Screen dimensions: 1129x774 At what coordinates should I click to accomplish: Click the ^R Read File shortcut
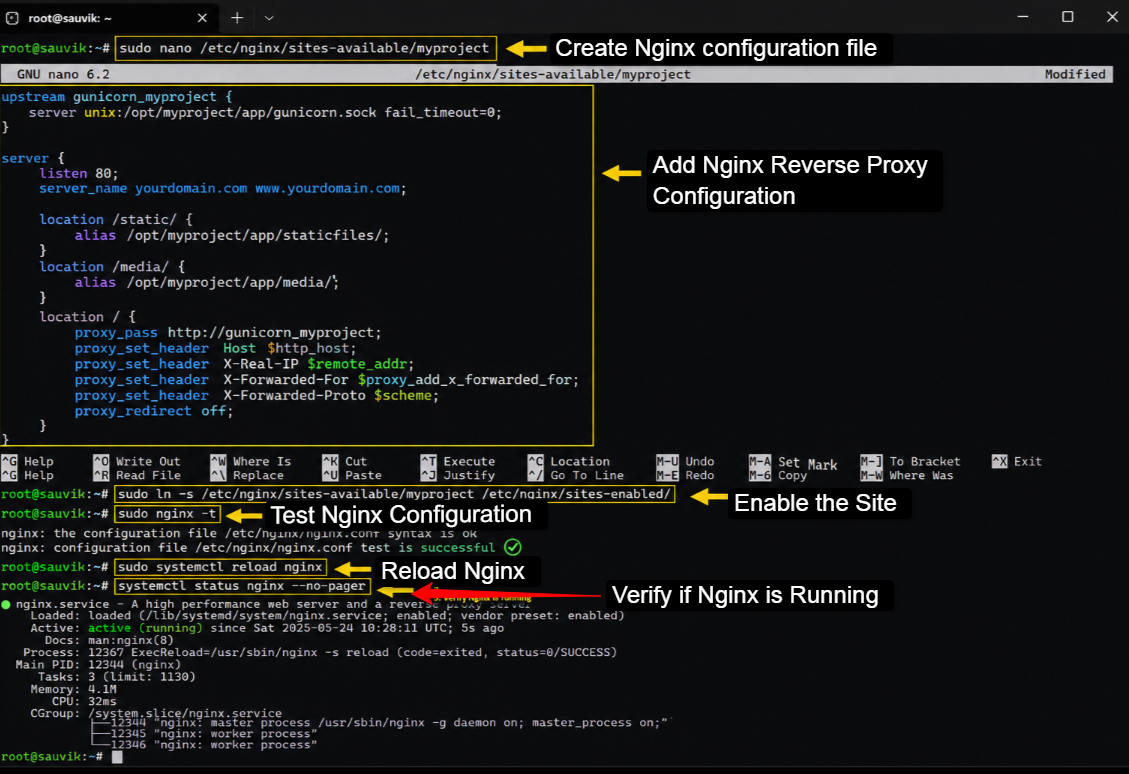(x=137, y=475)
